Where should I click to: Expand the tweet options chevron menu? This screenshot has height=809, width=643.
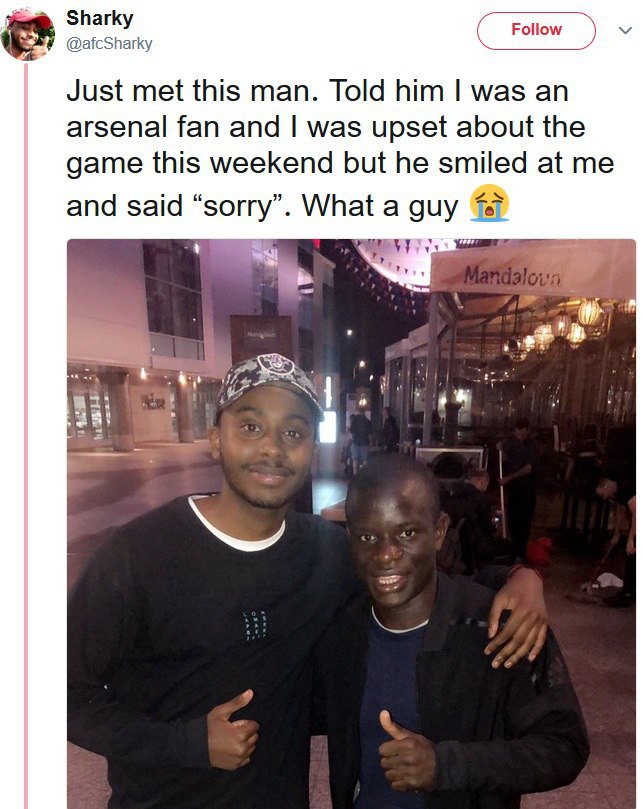coord(625,30)
